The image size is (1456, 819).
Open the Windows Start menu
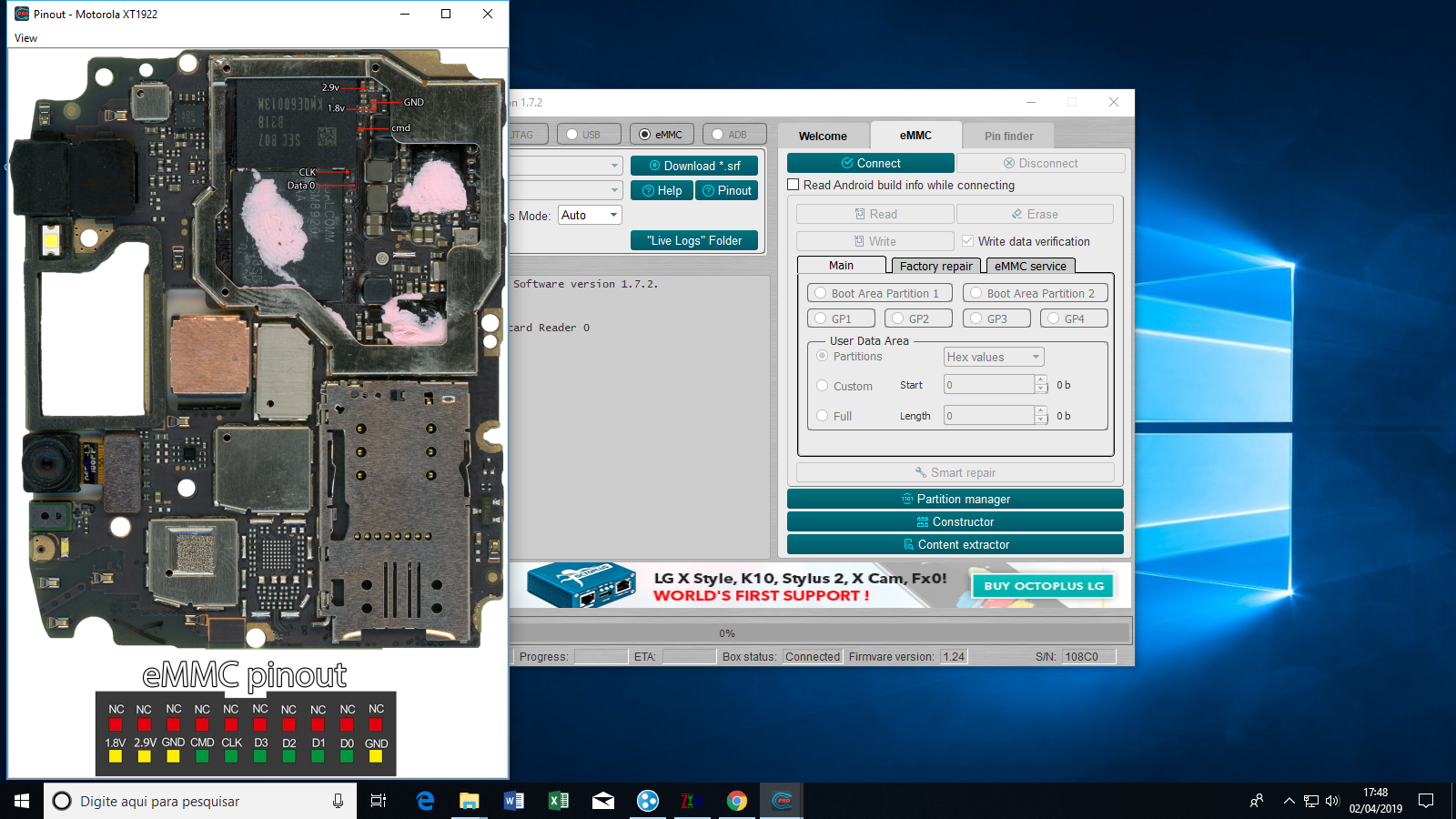(x=22, y=801)
